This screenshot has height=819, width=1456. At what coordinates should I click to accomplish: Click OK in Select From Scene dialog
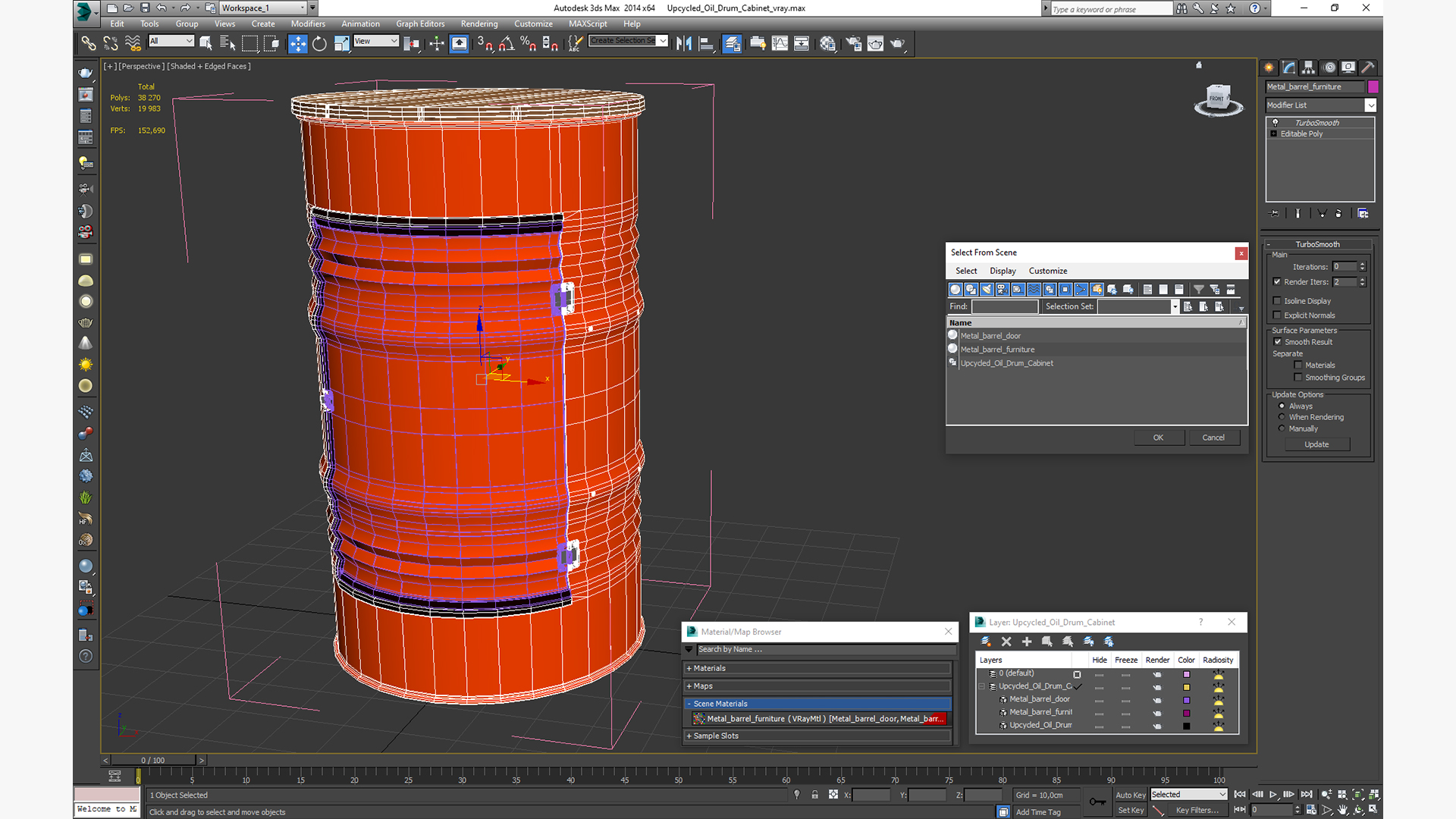point(1158,438)
